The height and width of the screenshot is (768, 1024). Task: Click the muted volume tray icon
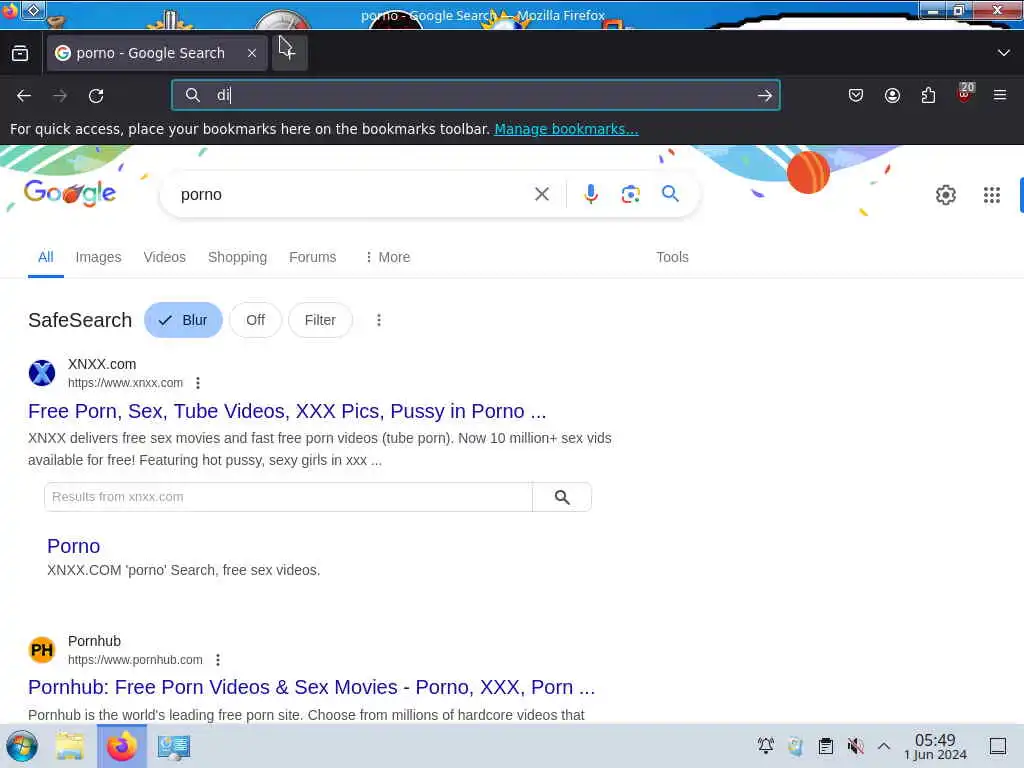tap(856, 746)
